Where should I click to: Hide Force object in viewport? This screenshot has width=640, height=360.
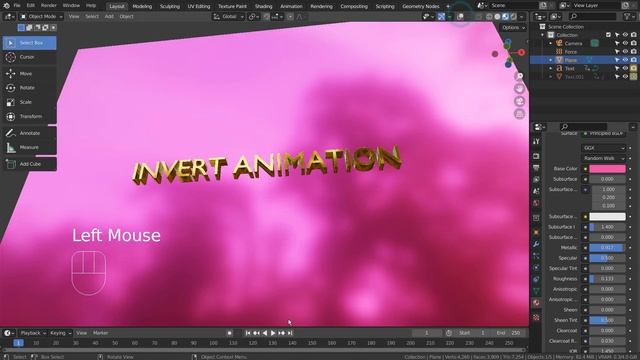tap(625, 52)
